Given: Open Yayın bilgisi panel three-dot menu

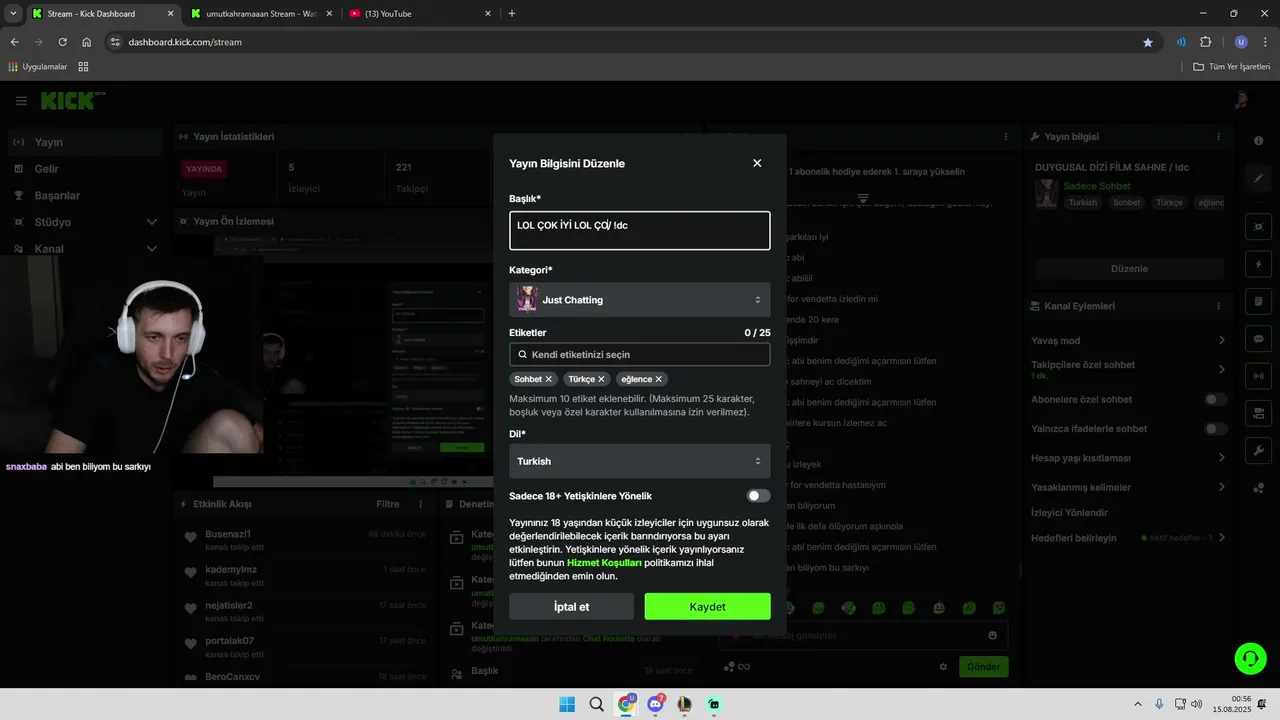Looking at the screenshot, I should point(1218,137).
